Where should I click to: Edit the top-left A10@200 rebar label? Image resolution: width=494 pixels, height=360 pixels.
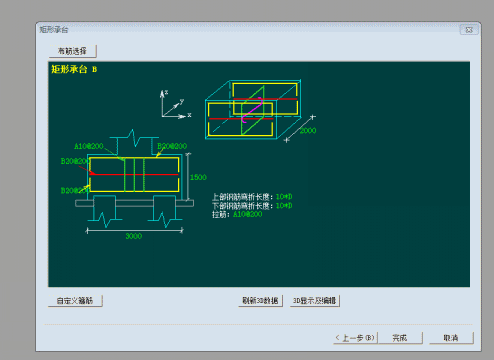coord(89,146)
